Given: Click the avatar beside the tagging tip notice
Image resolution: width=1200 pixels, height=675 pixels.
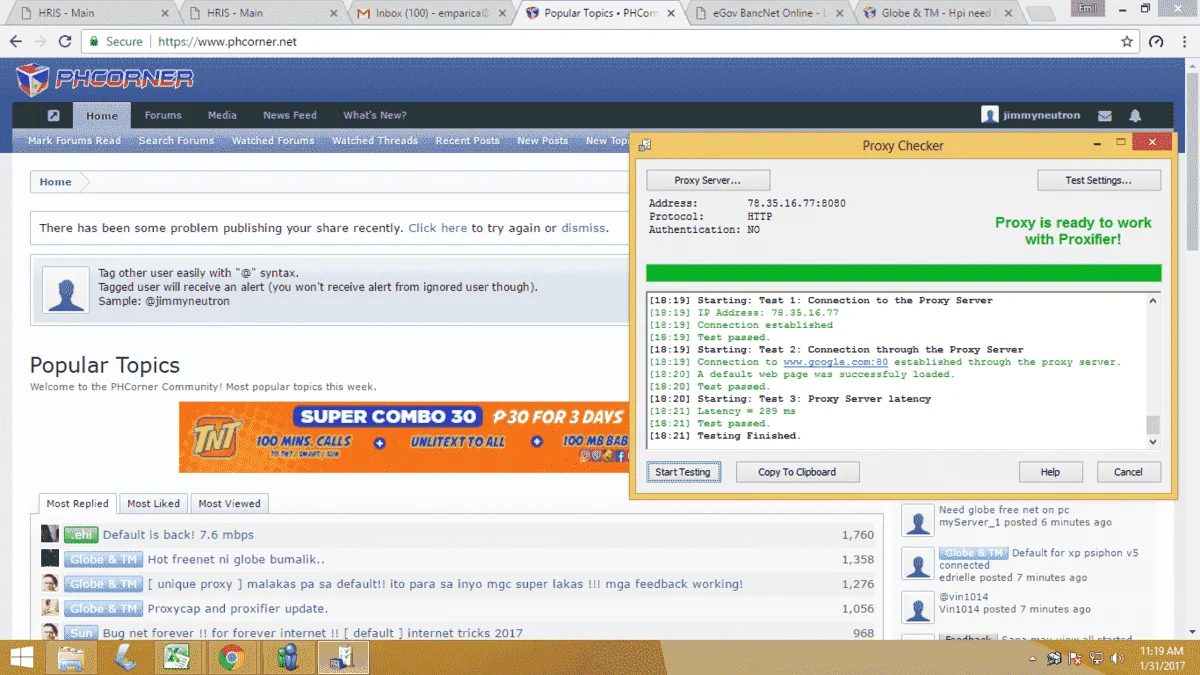Looking at the screenshot, I should pyautogui.click(x=67, y=288).
